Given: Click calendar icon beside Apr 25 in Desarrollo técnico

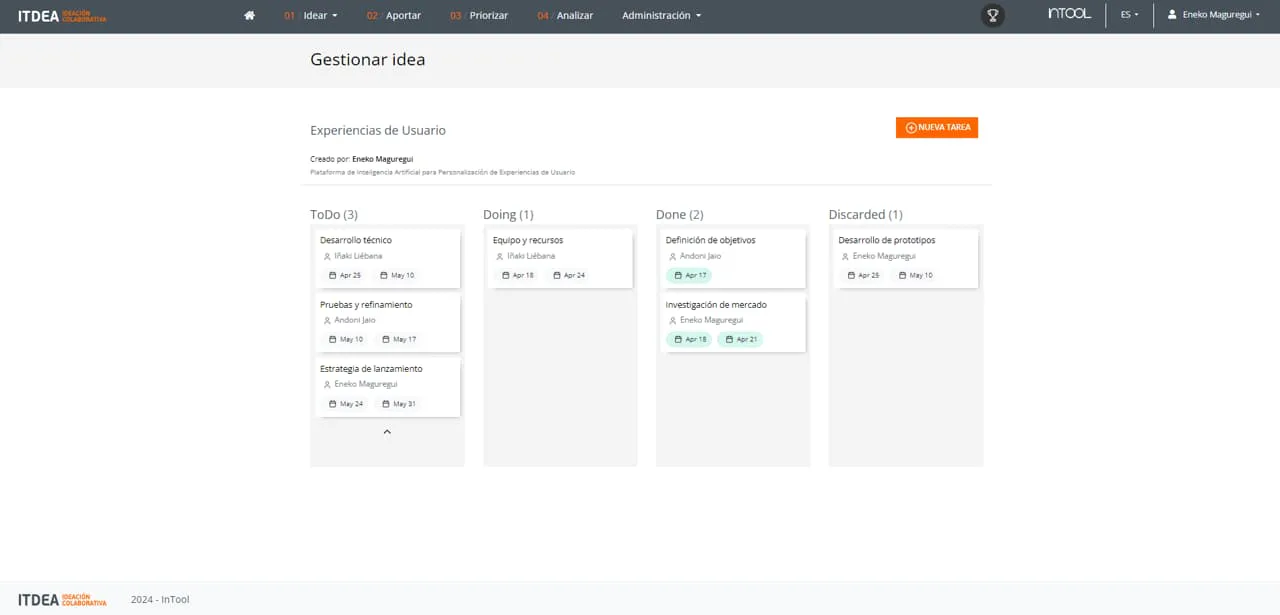Looking at the screenshot, I should [x=333, y=275].
